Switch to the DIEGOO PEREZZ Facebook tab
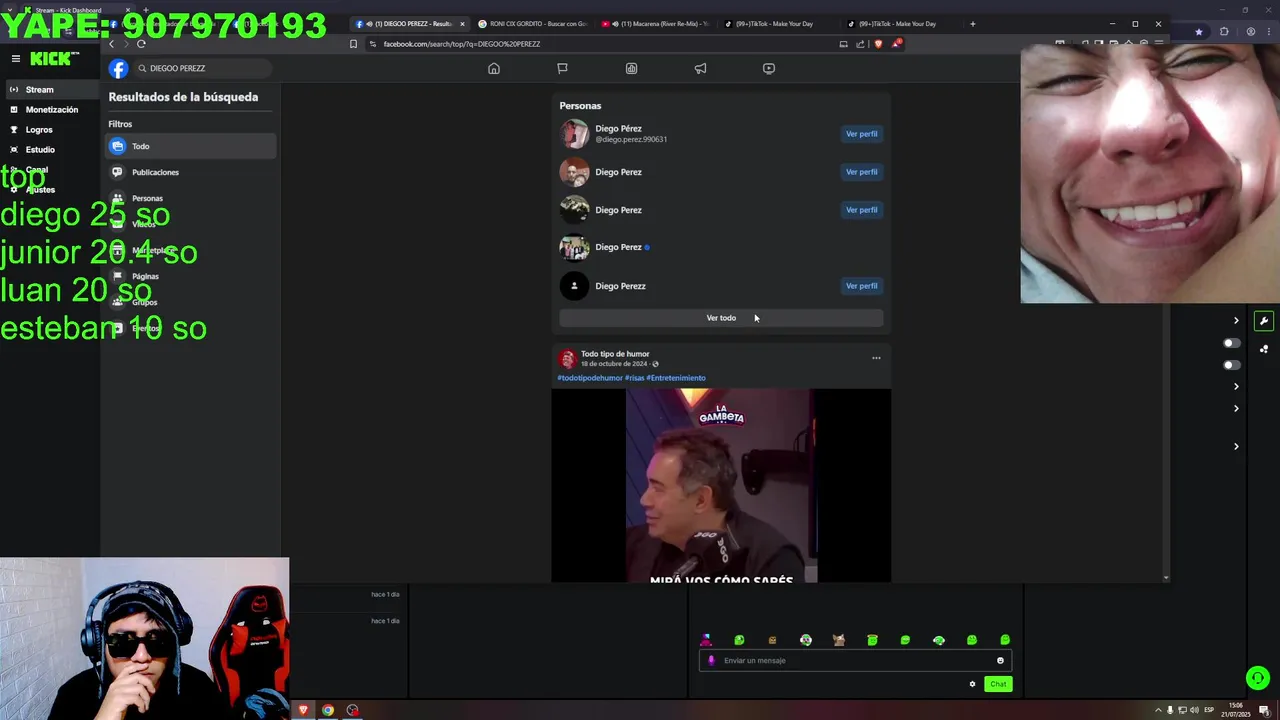Viewport: 1280px width, 720px height. 409,24
